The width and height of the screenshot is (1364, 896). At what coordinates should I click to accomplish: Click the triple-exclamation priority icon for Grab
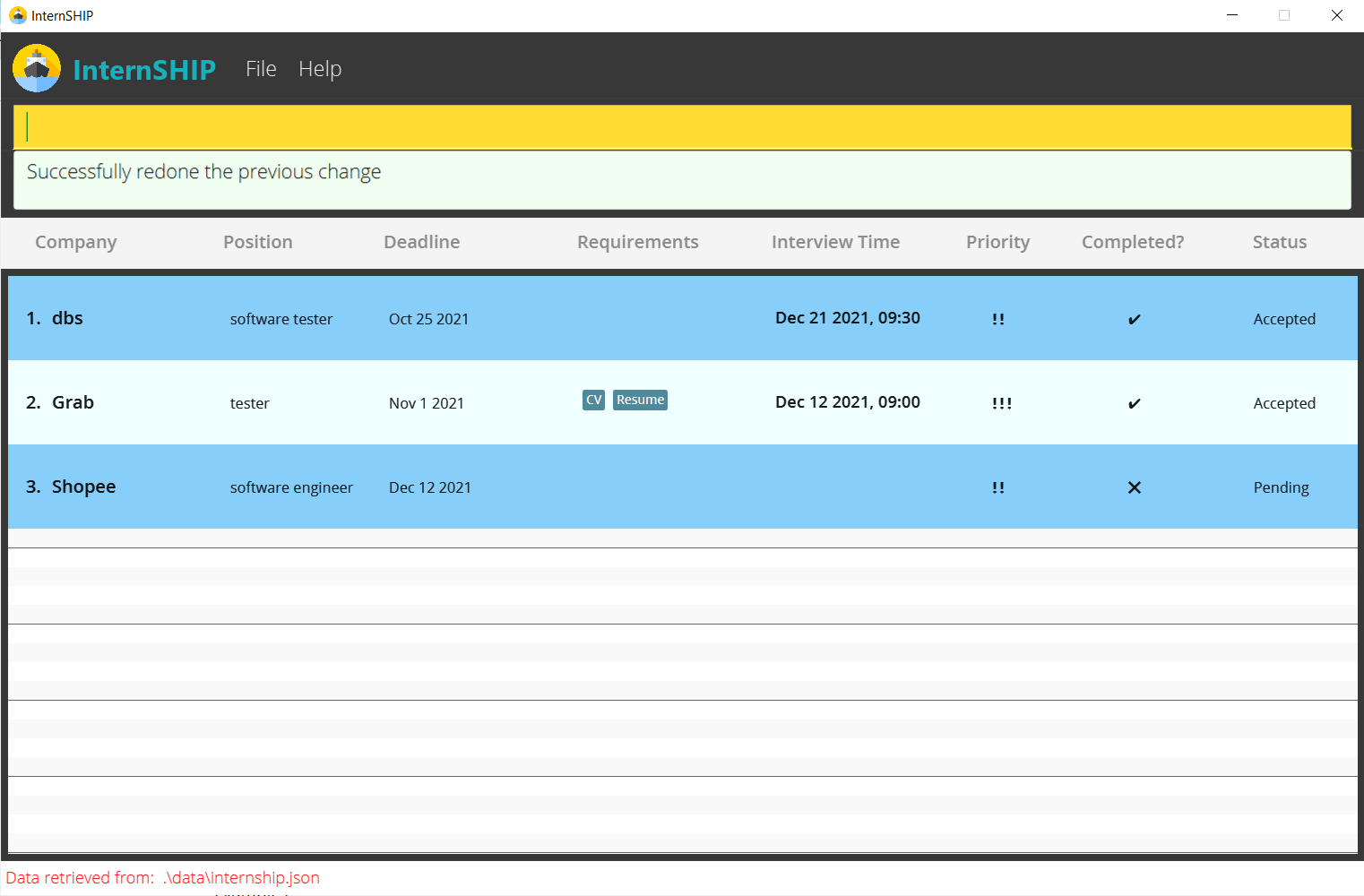point(1002,403)
